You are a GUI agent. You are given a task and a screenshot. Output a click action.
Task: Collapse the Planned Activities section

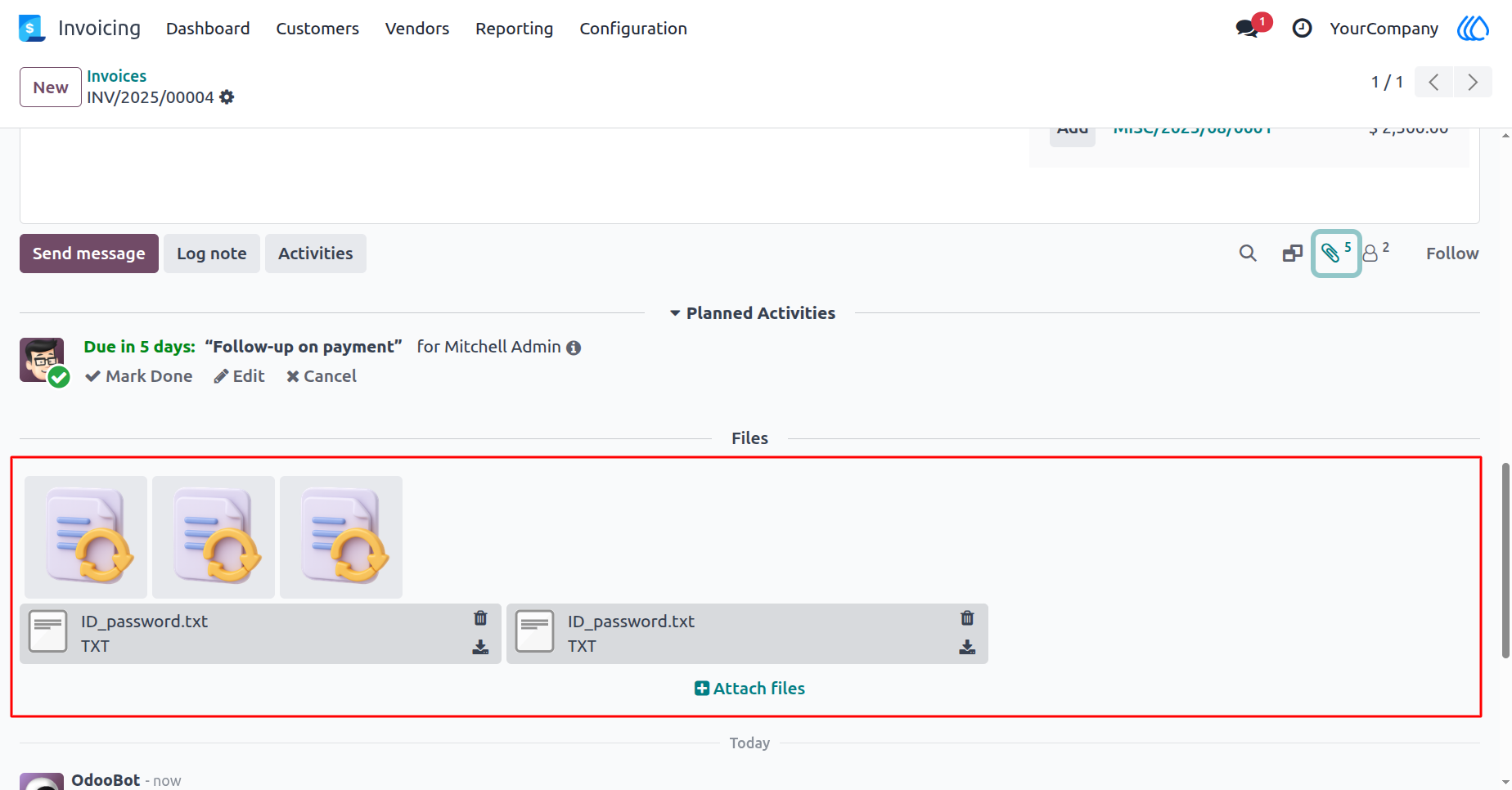[x=752, y=313]
